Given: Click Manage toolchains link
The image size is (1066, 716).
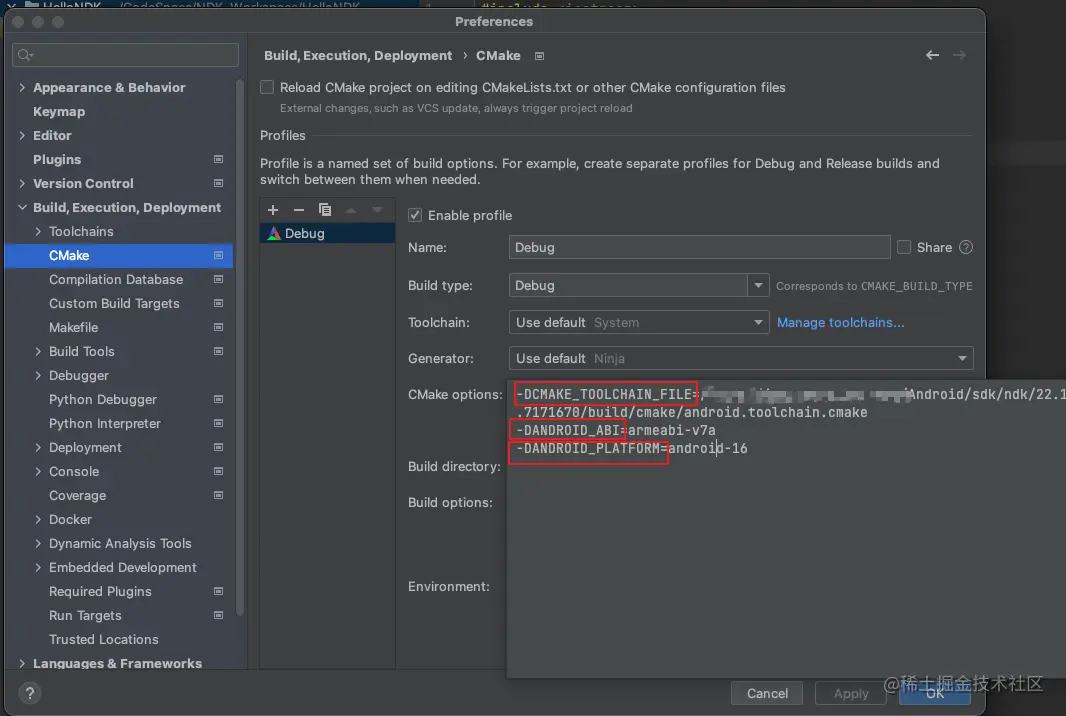Looking at the screenshot, I should [x=840, y=322].
